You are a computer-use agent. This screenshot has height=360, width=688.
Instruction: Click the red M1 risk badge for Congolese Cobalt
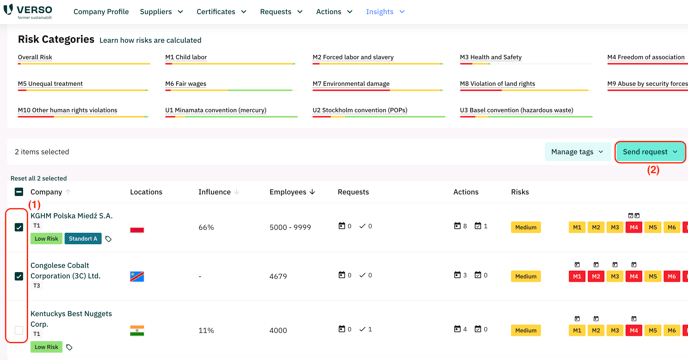[x=577, y=276]
